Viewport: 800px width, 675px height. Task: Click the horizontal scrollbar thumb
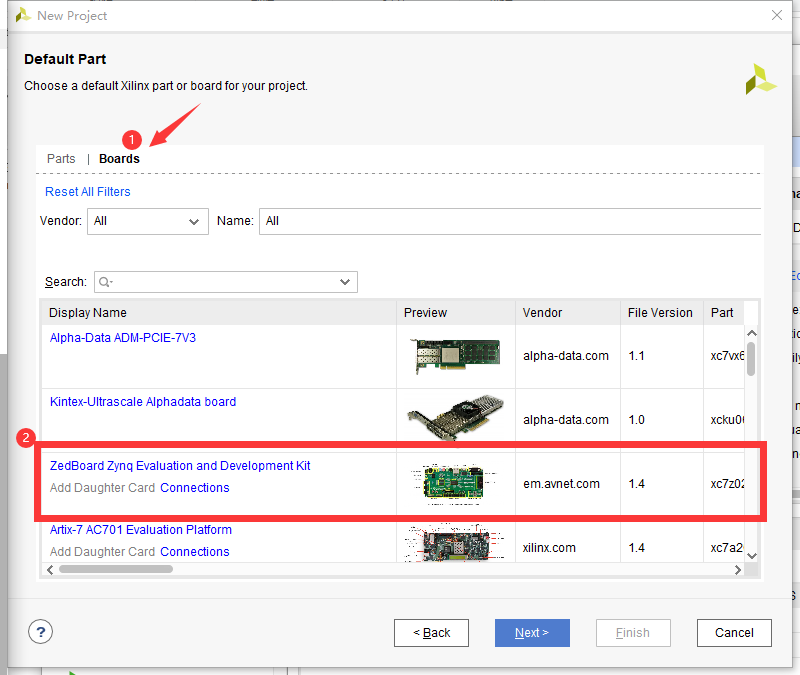pyautogui.click(x=116, y=569)
